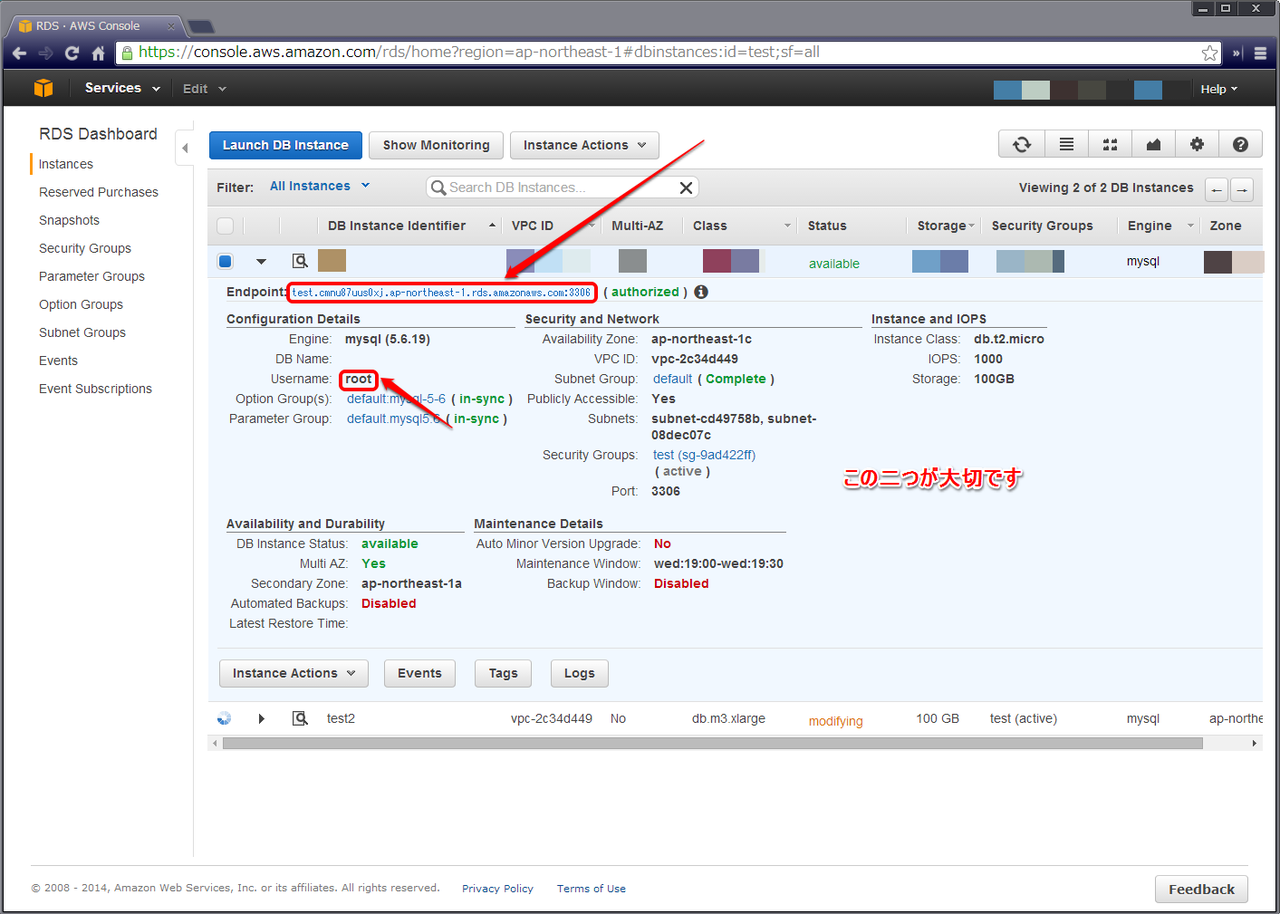Go to the browser home page
Image resolution: width=1280 pixels, height=914 pixels.
(x=98, y=52)
